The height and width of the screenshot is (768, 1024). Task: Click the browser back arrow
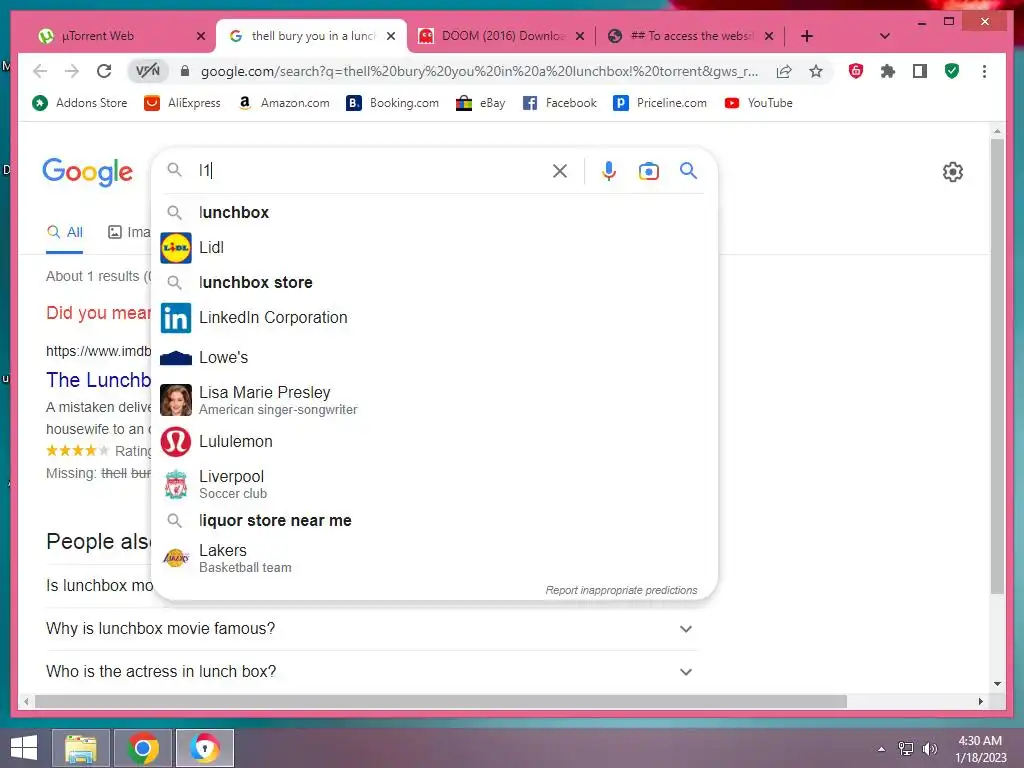[x=40, y=71]
